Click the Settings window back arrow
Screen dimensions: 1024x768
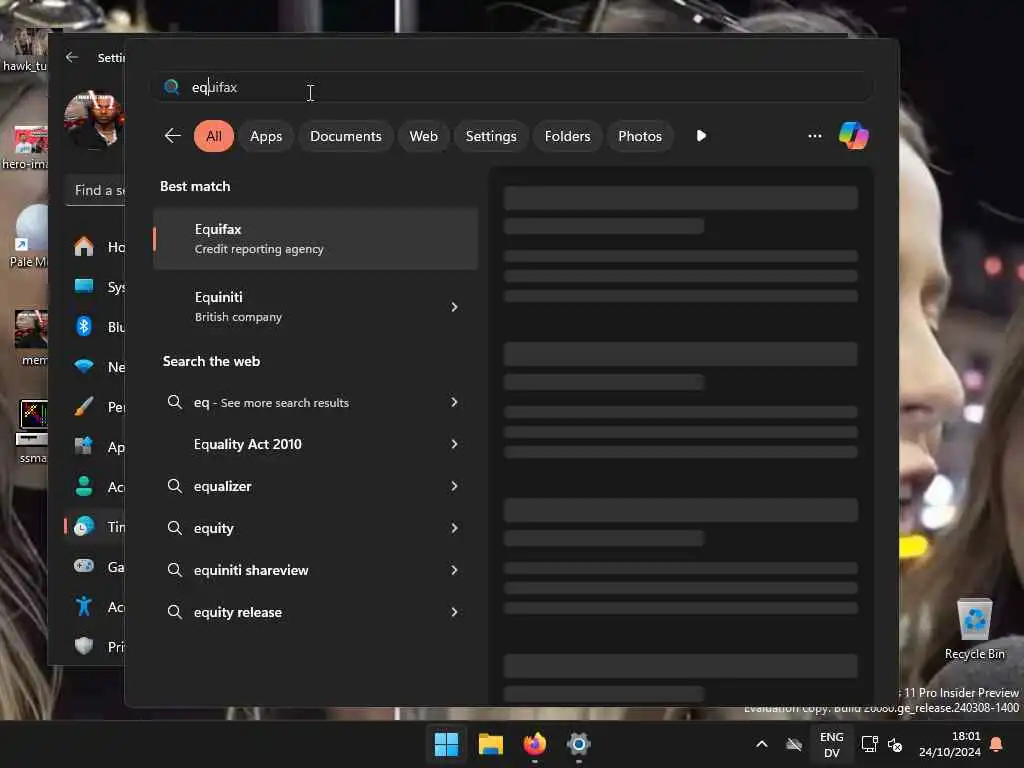click(72, 57)
